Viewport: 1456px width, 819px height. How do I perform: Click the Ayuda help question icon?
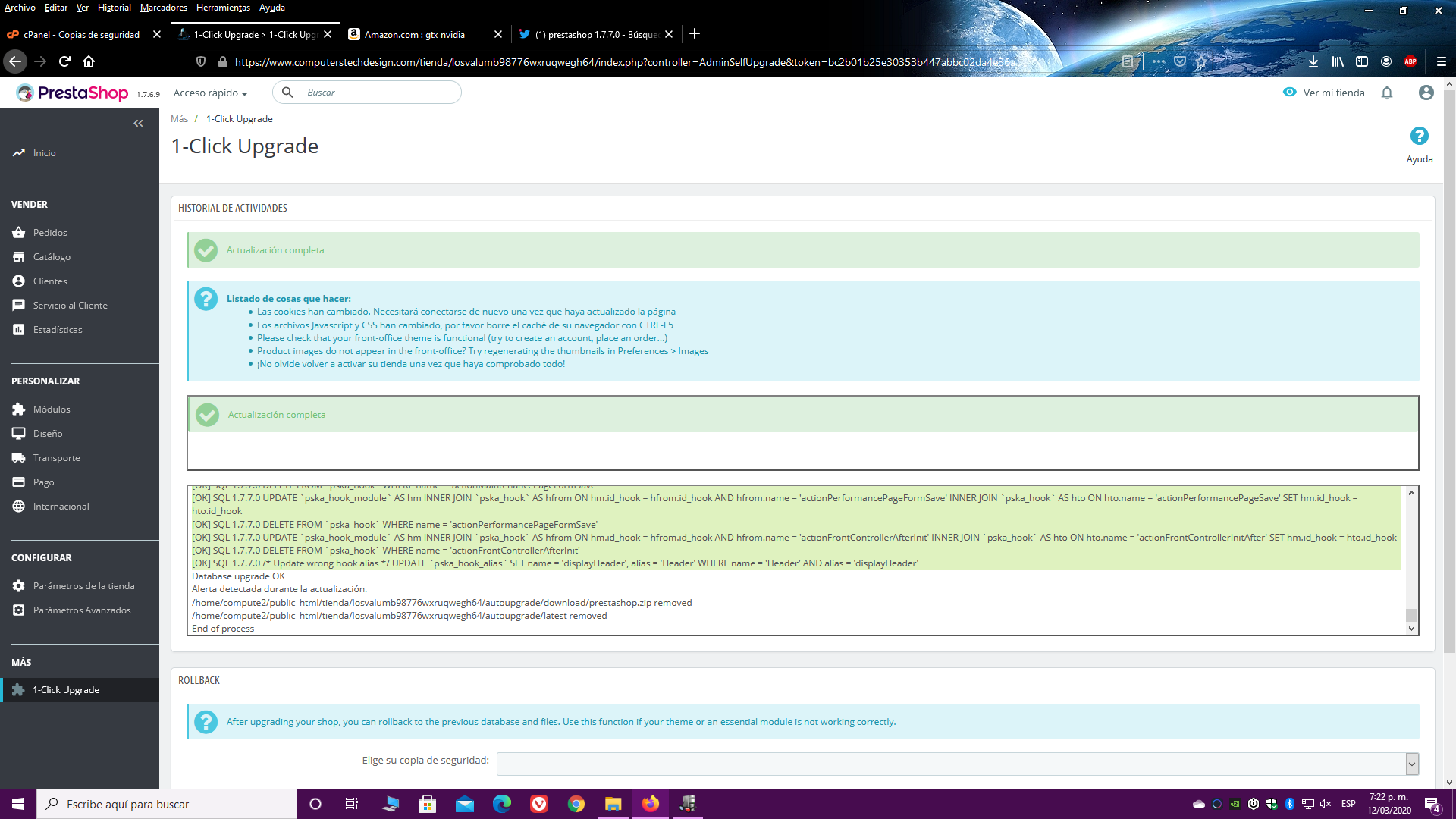(x=1419, y=136)
